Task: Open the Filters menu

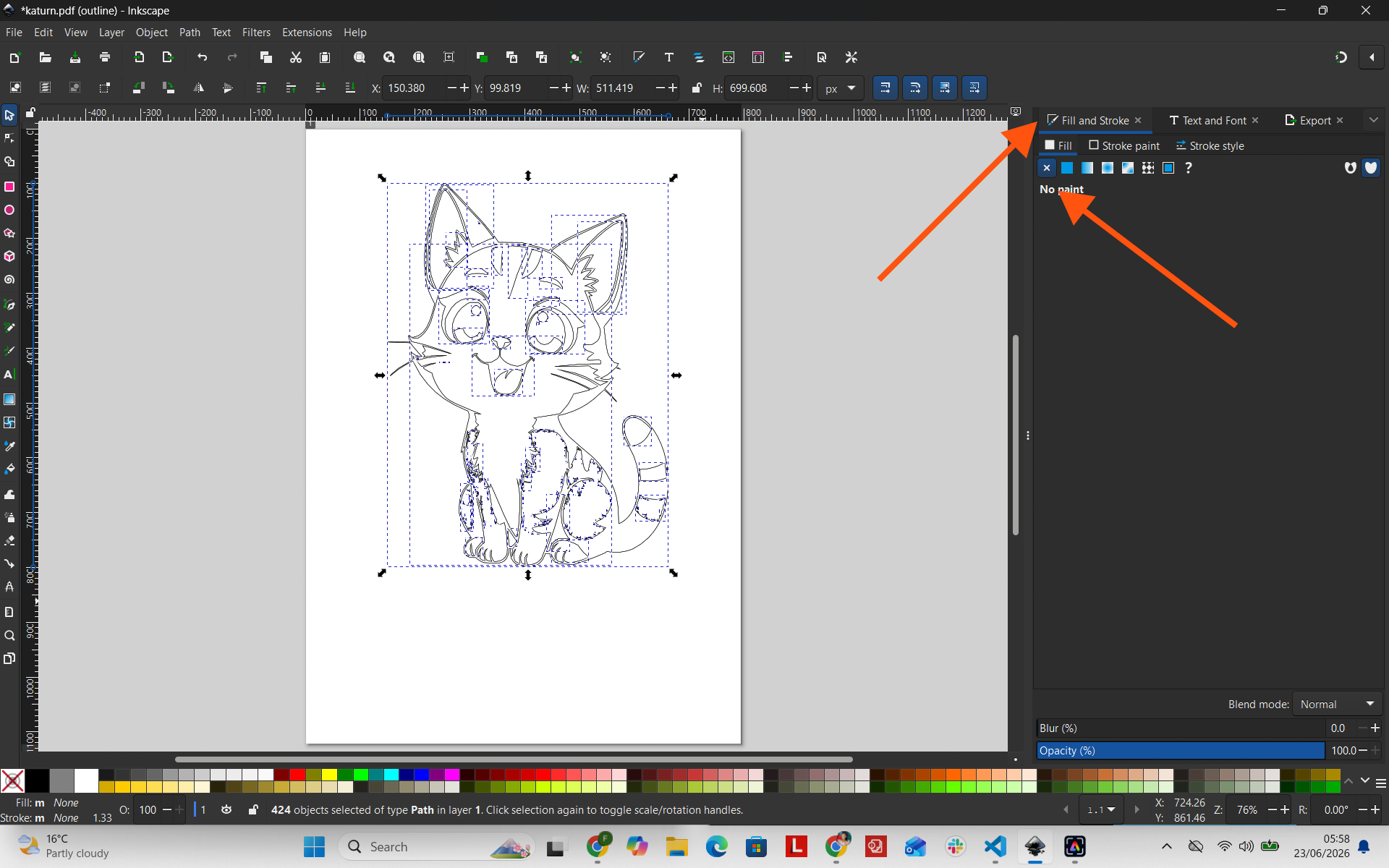Action: click(256, 33)
